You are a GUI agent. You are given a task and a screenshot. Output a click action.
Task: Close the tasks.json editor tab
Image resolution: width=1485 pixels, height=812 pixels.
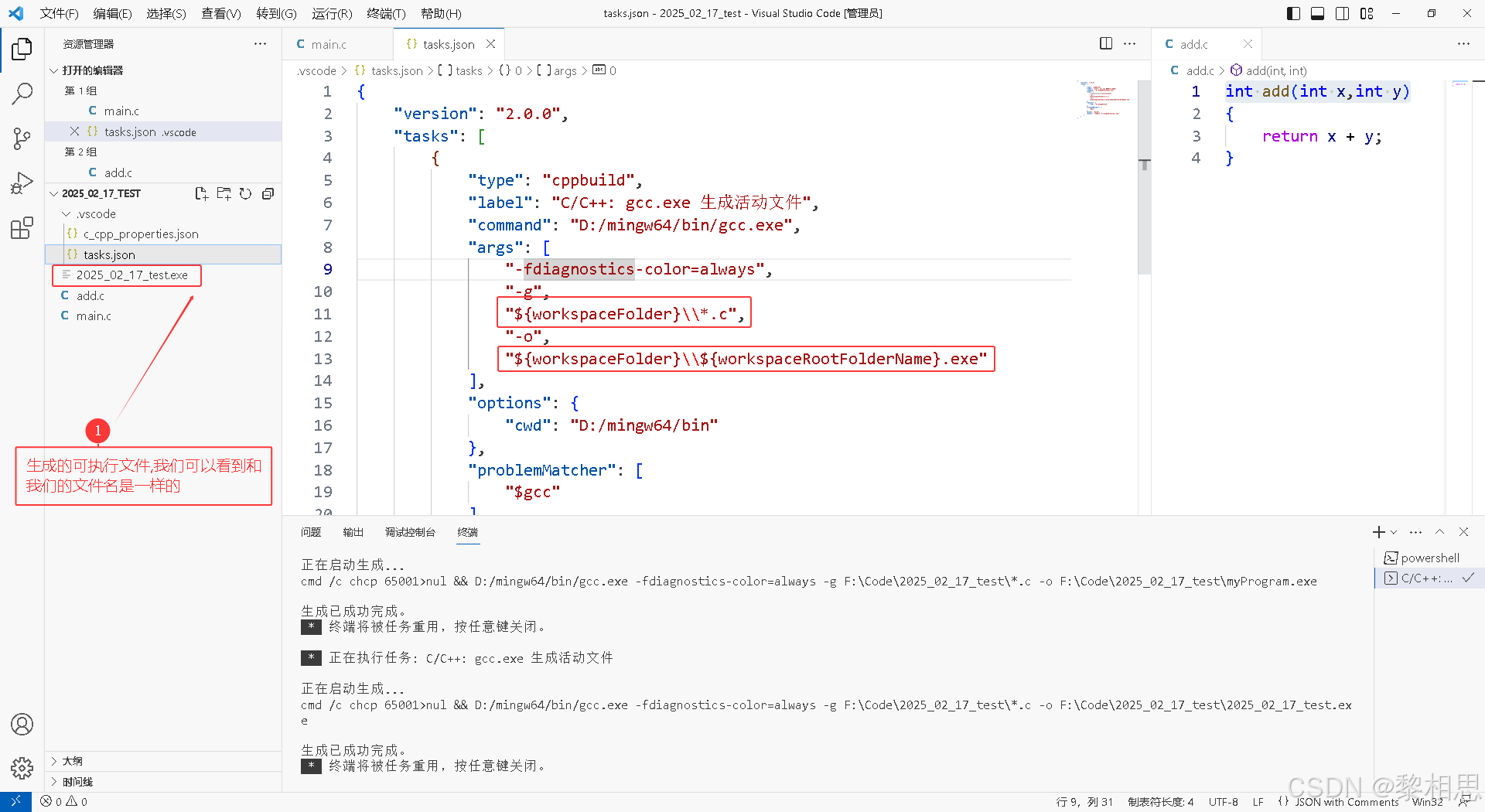(x=490, y=44)
